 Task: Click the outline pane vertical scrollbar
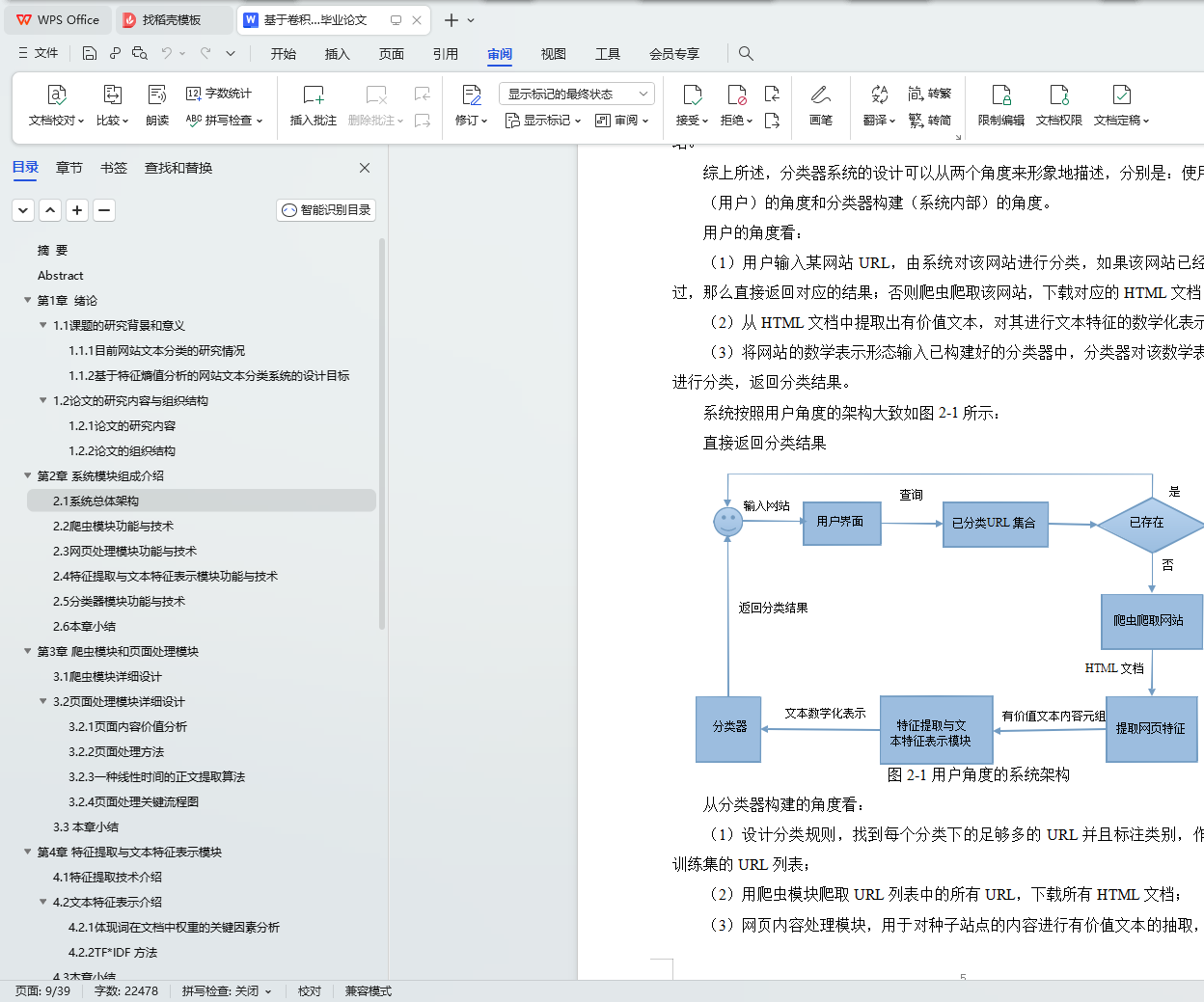click(x=382, y=434)
